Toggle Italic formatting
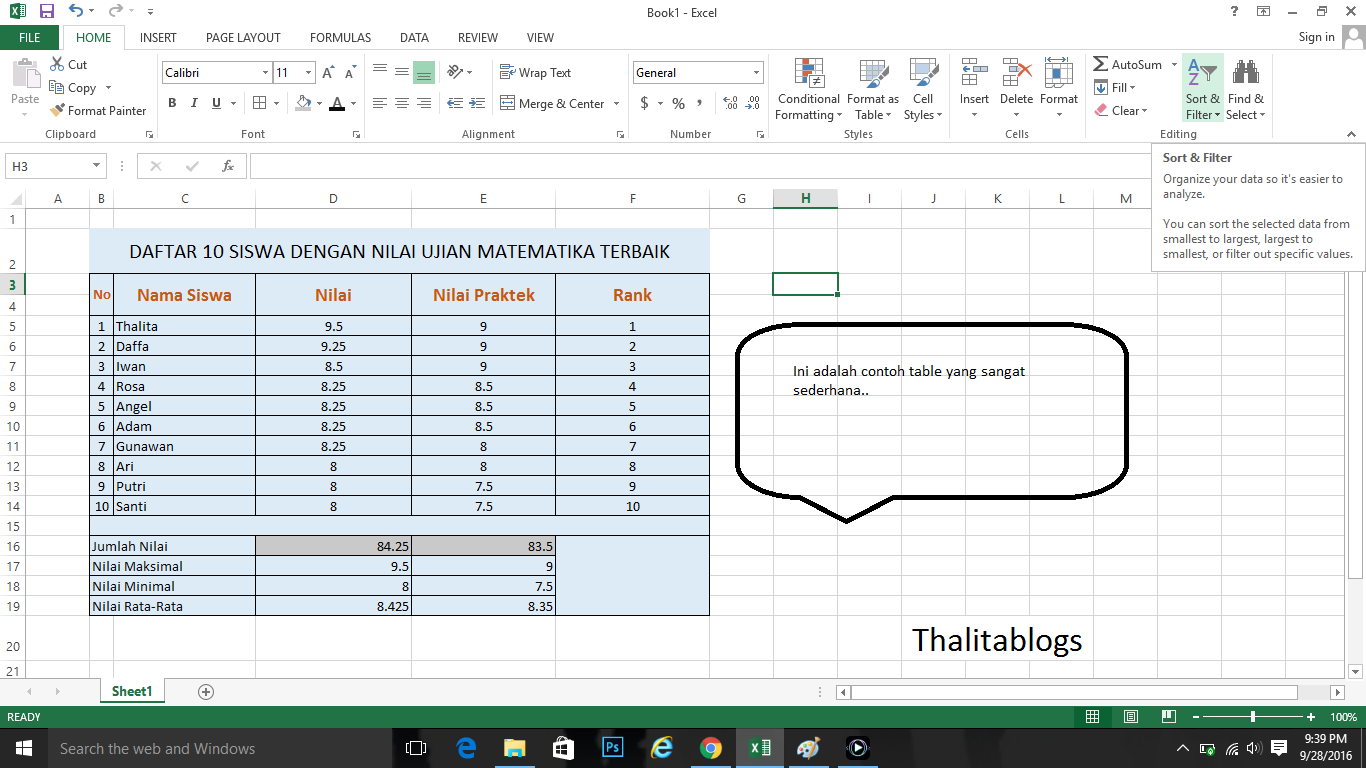 (x=193, y=102)
